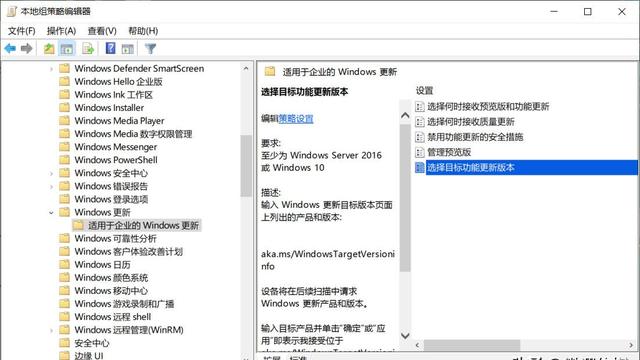Click the 设置 column header
Screen dimensions: 640x360
click(424, 91)
